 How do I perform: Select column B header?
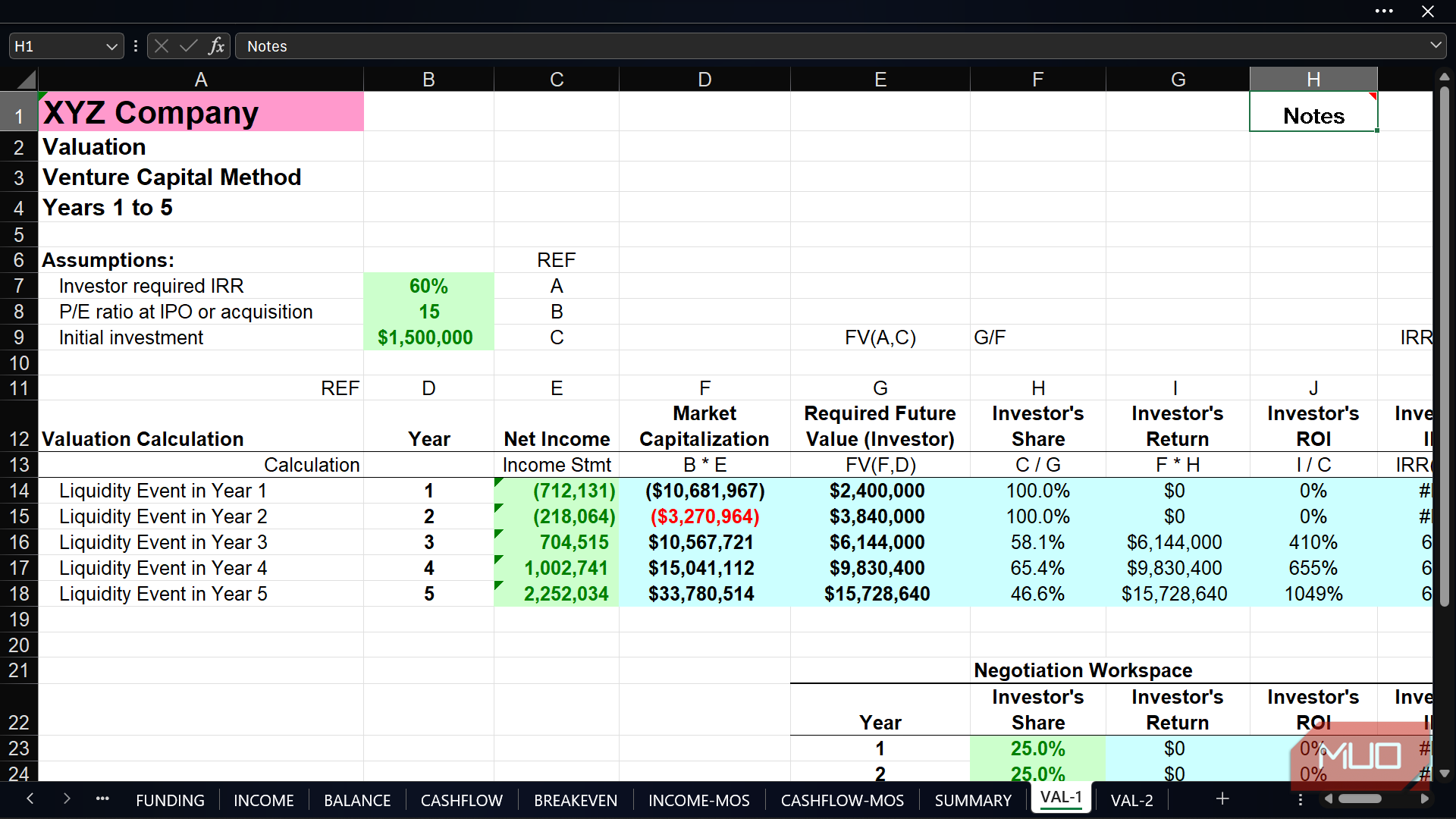(x=428, y=79)
